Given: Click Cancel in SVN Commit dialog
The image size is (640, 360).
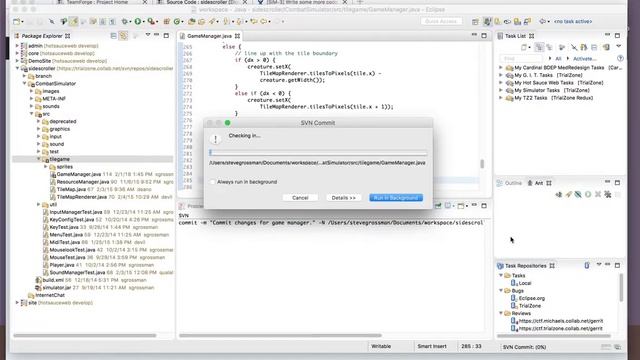Looking at the screenshot, I should (300, 198).
